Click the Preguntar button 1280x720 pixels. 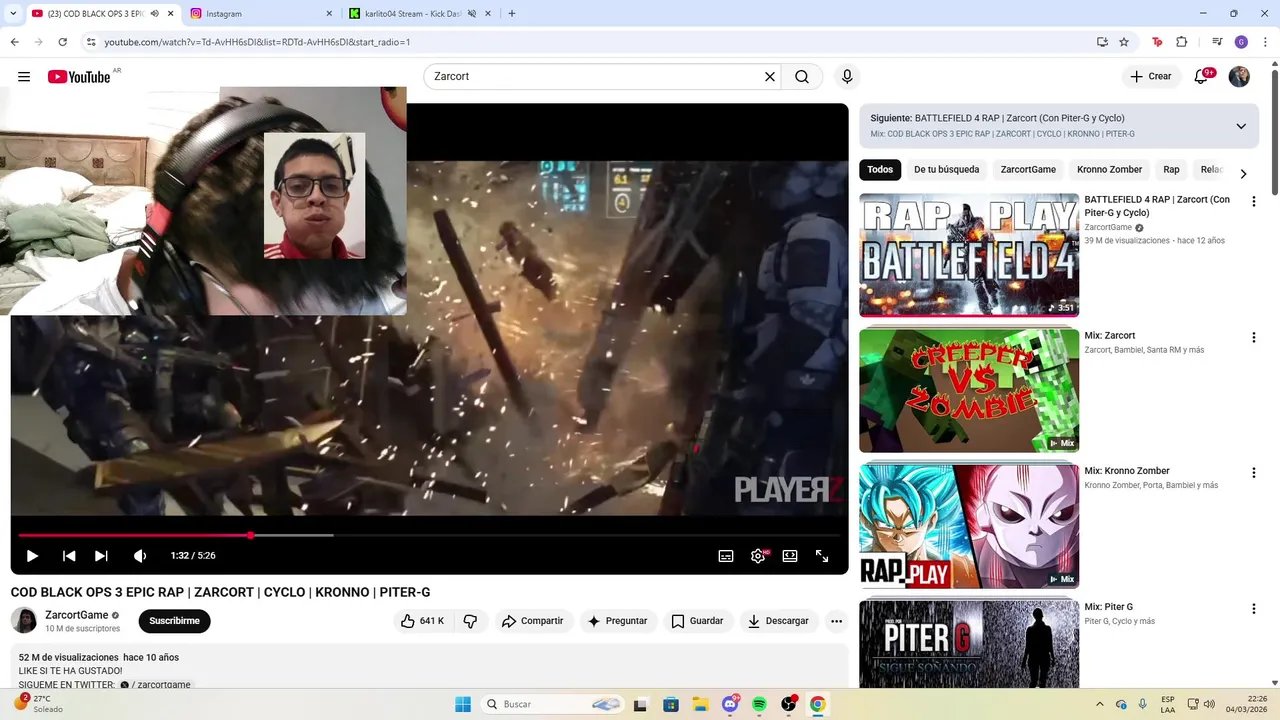618,621
